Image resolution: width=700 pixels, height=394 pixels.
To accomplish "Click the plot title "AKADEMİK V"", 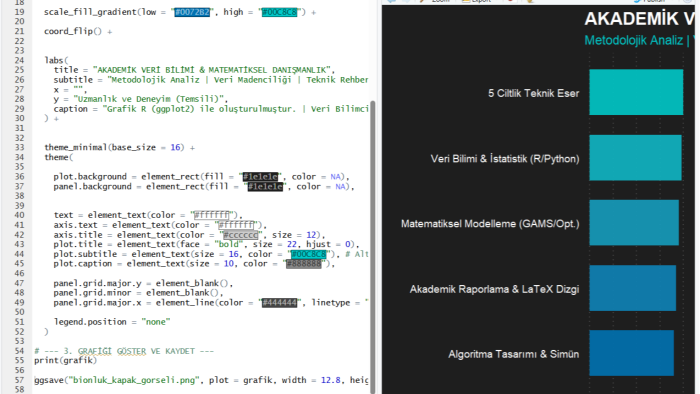I will [x=639, y=19].
